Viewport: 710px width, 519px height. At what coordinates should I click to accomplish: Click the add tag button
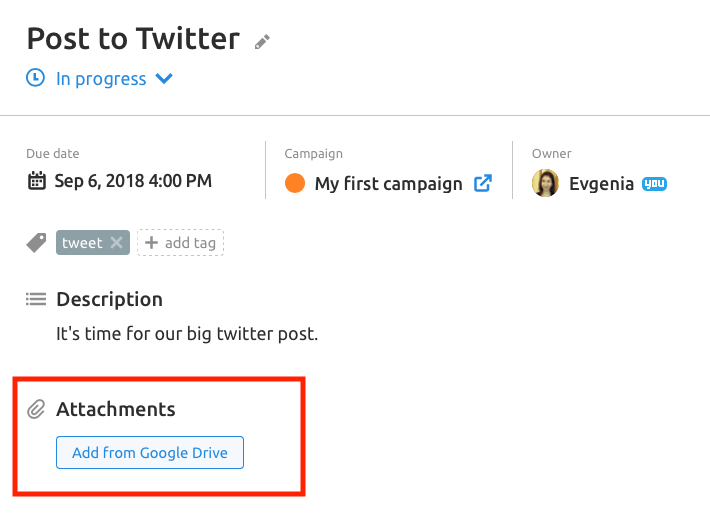[x=180, y=243]
